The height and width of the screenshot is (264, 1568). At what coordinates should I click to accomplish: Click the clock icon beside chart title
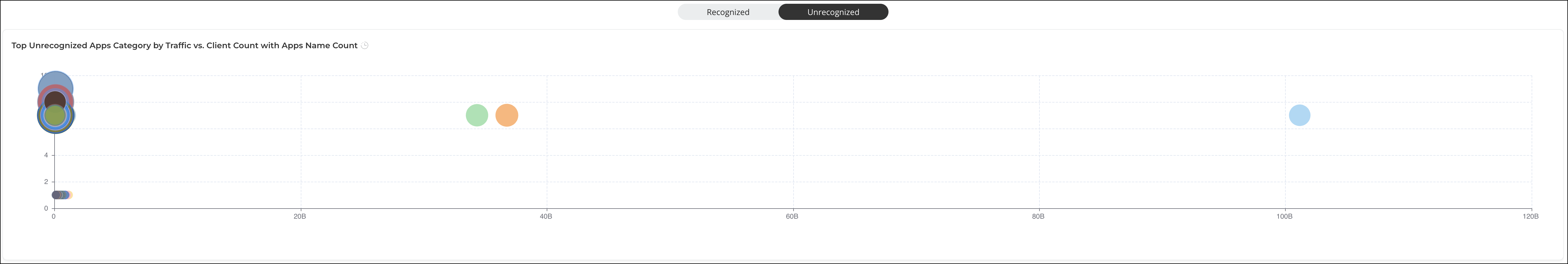pos(365,46)
